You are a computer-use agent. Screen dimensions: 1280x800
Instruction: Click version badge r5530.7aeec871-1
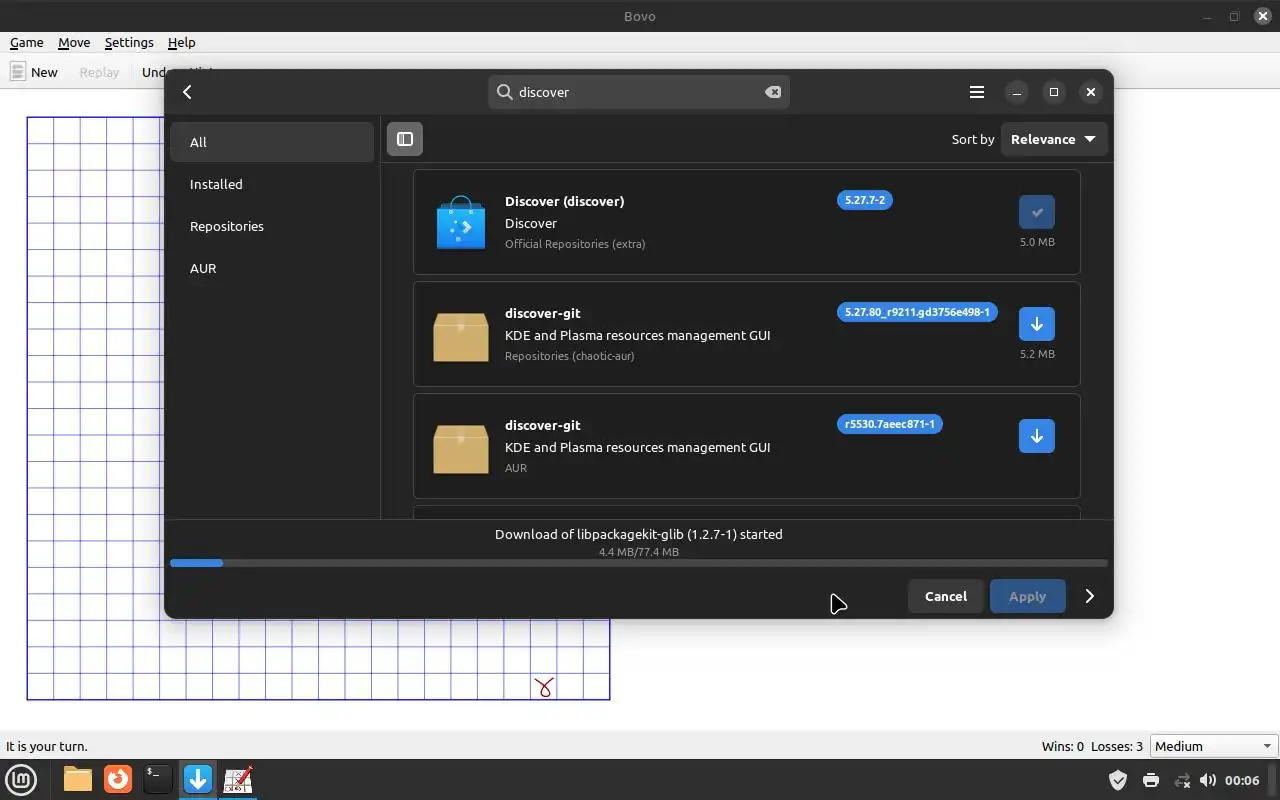[889, 424]
